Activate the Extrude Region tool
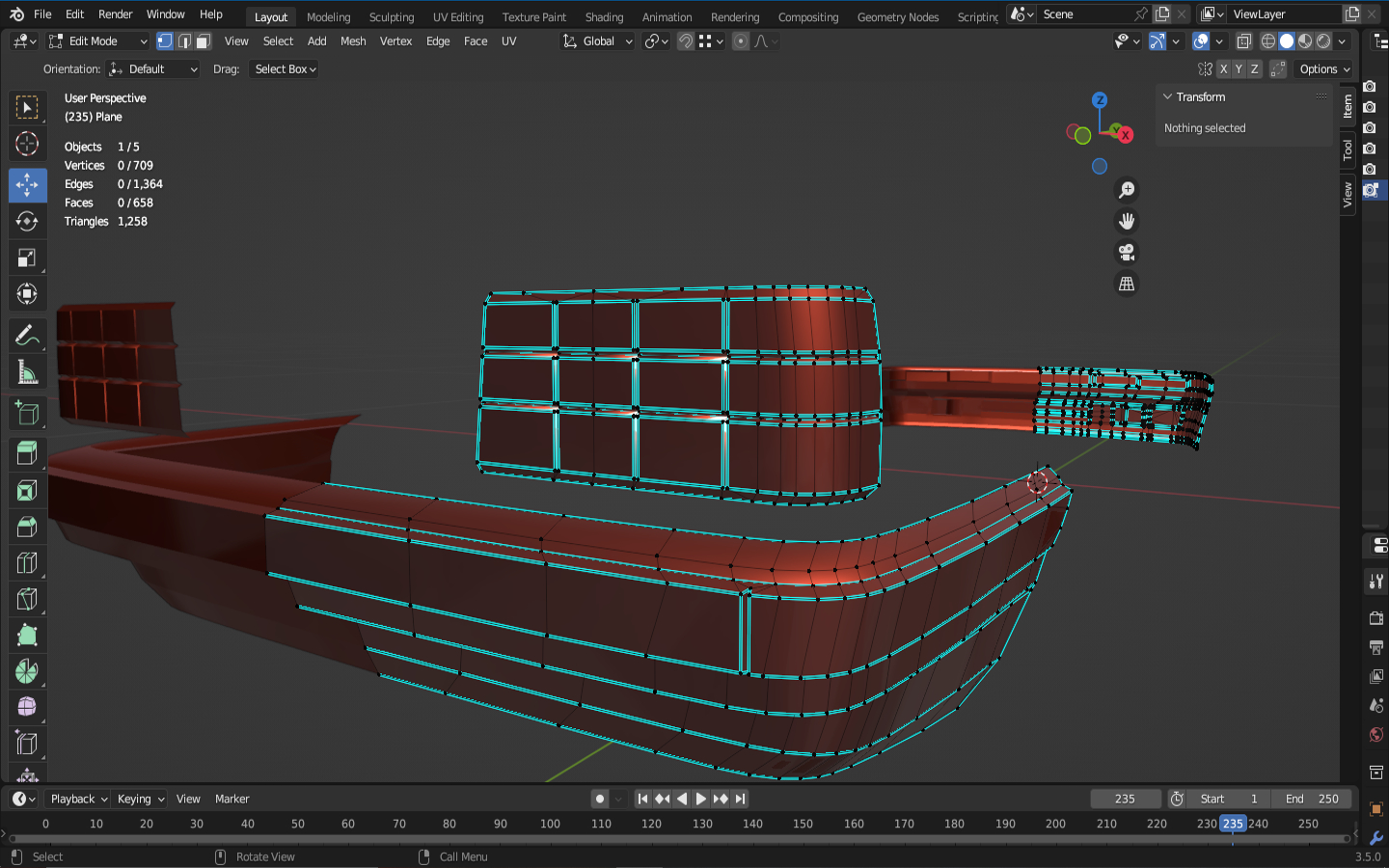Image resolution: width=1389 pixels, height=868 pixels. (27, 452)
